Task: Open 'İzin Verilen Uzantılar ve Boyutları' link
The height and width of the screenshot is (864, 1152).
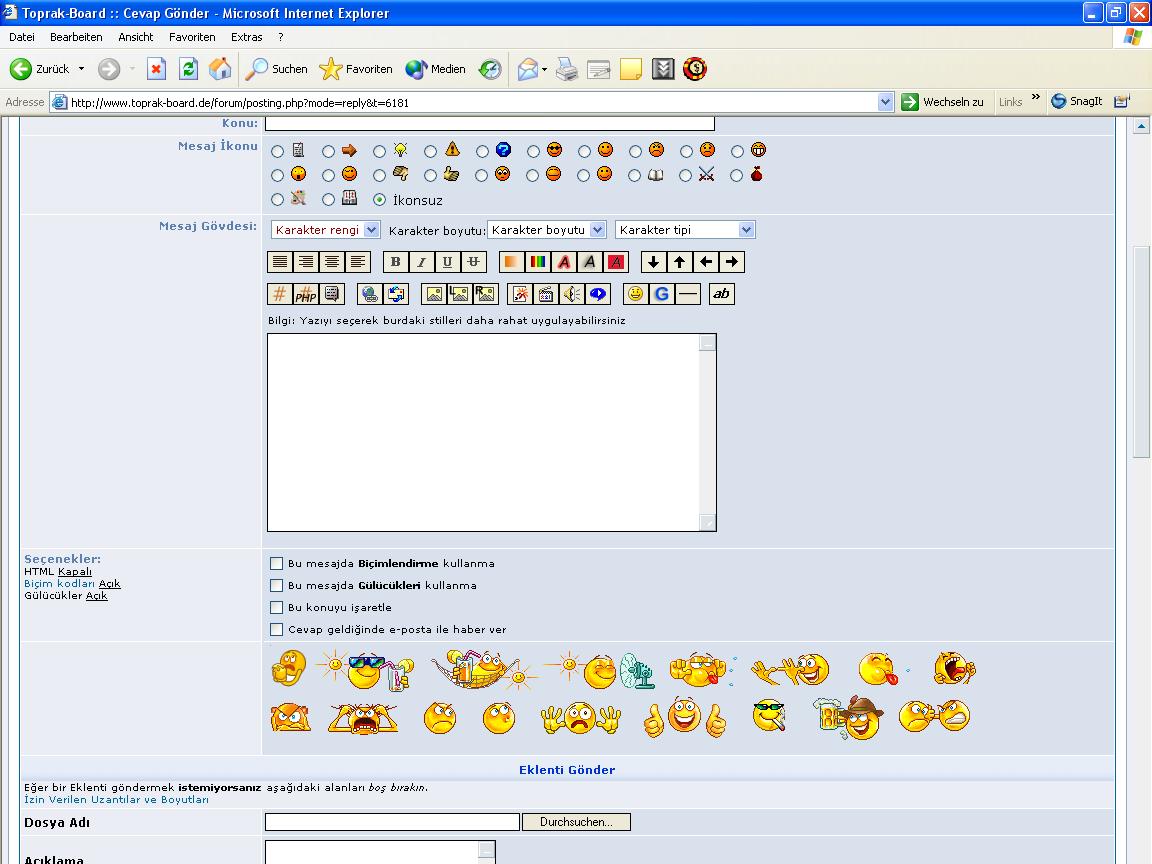Action: tap(116, 799)
